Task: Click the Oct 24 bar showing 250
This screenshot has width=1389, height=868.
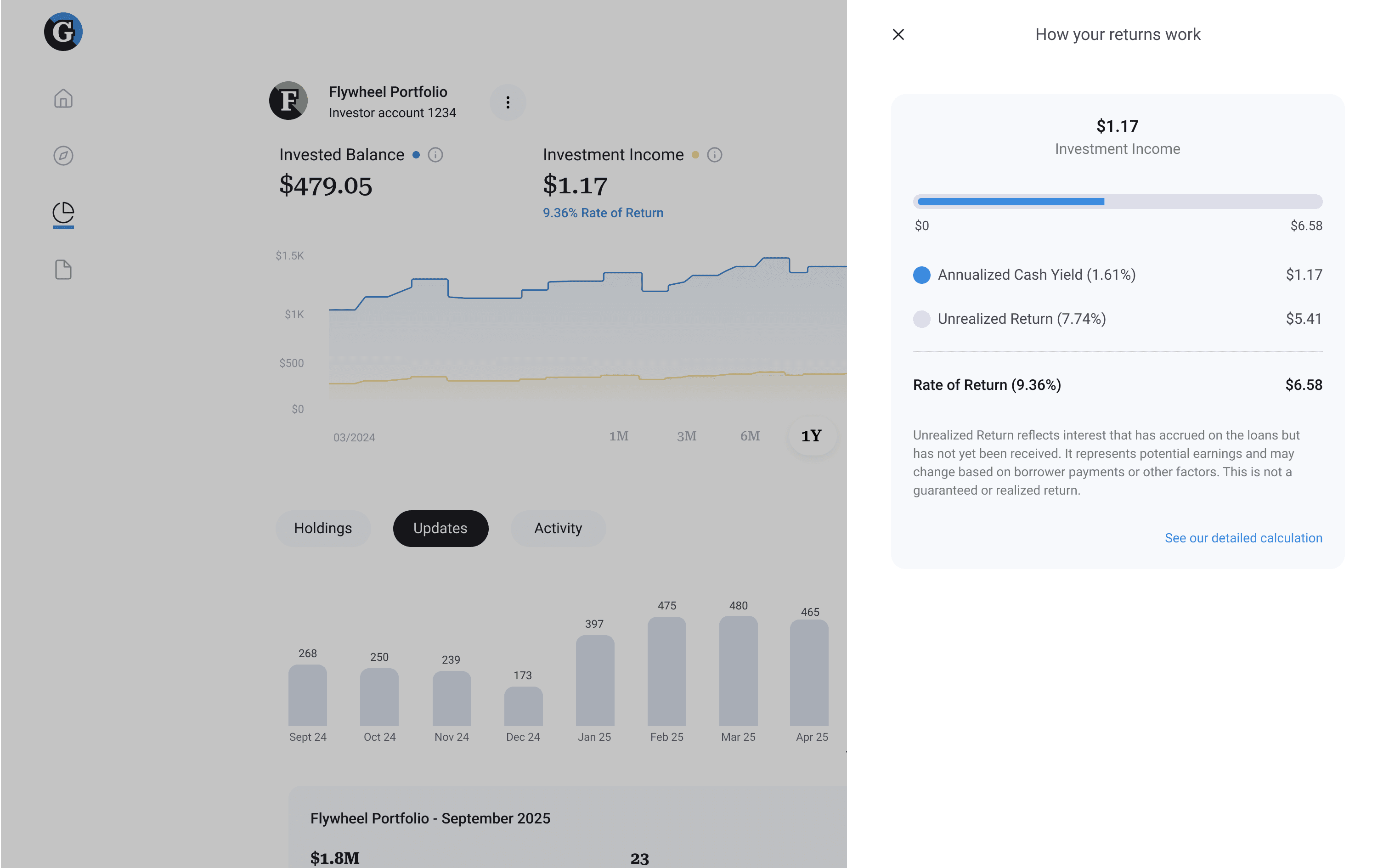Action: 379,697
